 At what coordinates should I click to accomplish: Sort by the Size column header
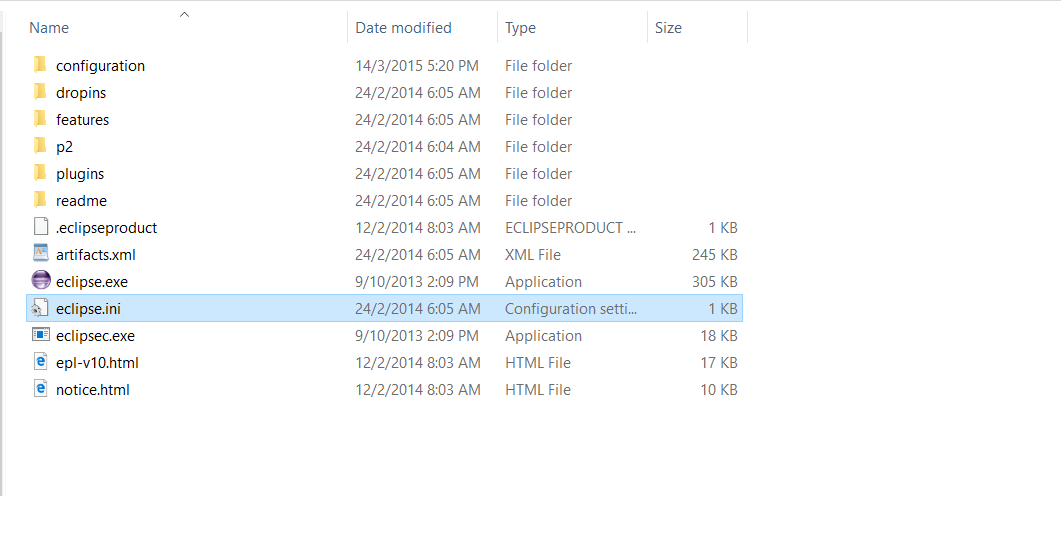(x=668, y=28)
